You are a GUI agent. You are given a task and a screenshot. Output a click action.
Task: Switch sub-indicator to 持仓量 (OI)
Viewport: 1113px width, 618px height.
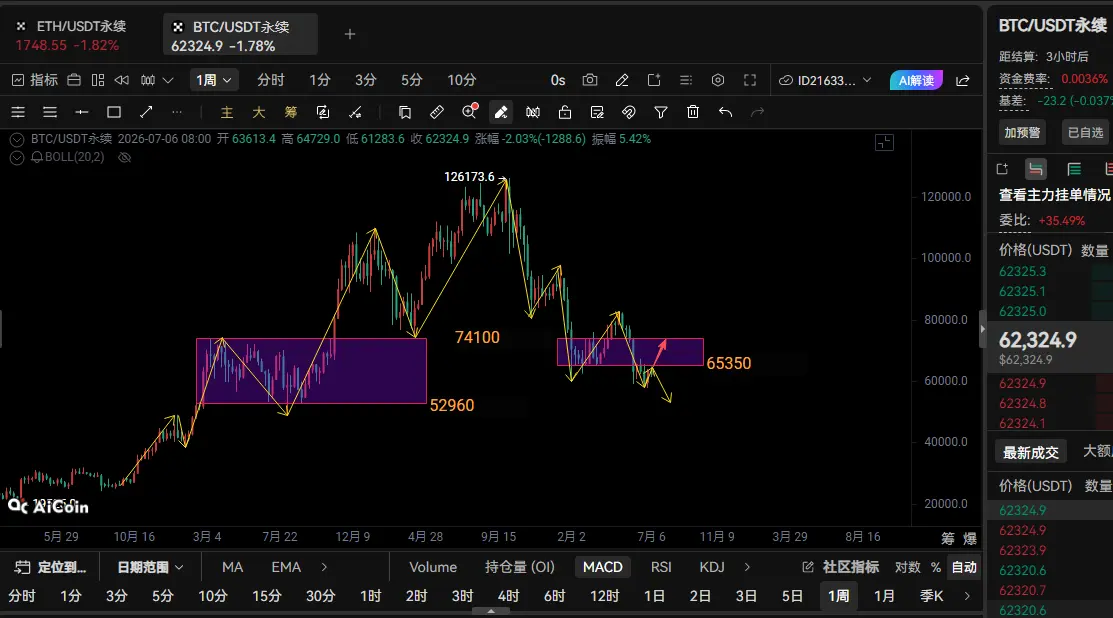point(520,567)
